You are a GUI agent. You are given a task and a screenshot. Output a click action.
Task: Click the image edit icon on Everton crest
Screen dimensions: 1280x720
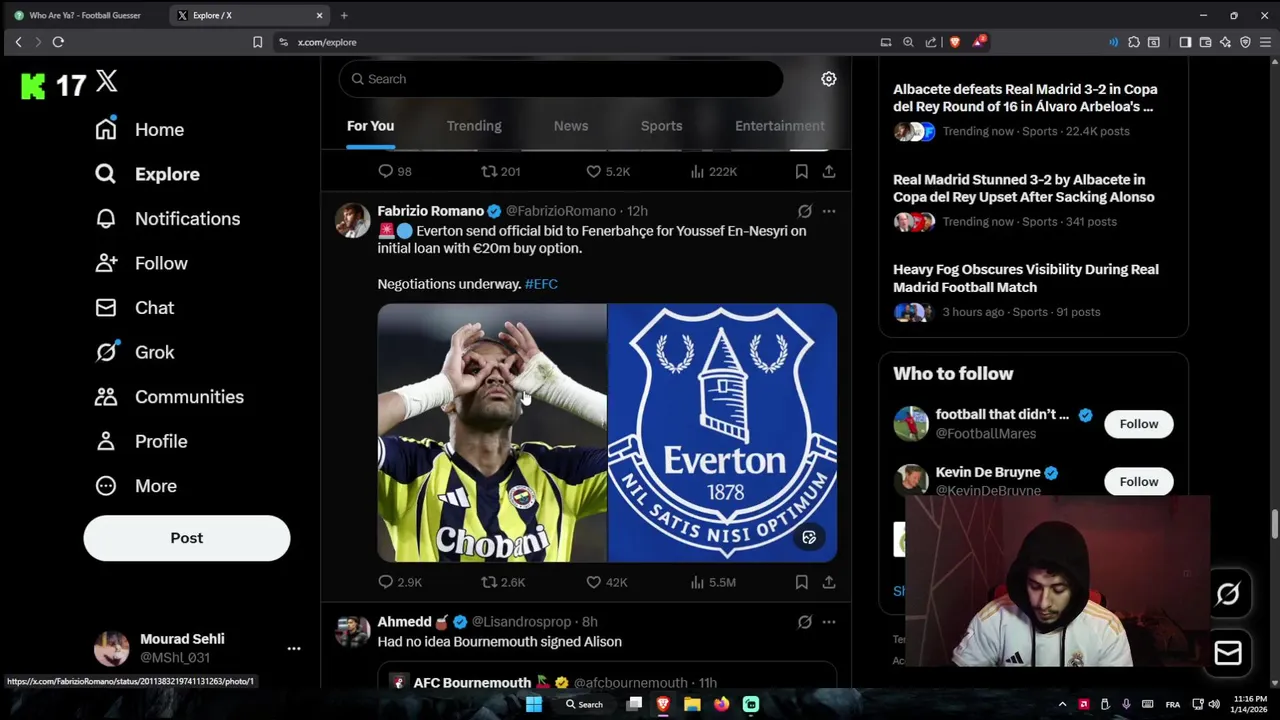pyautogui.click(x=809, y=538)
